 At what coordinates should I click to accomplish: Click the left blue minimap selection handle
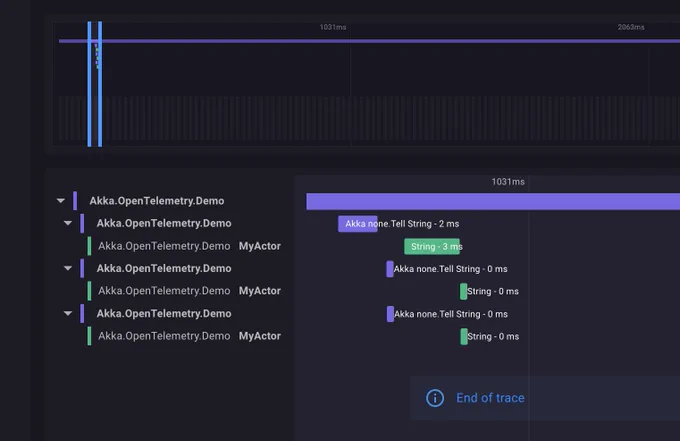point(89,84)
